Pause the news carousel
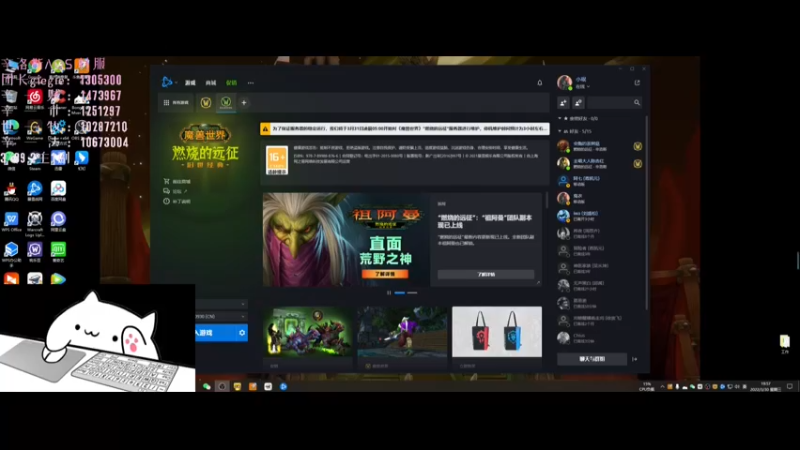The image size is (800, 450). [389, 293]
